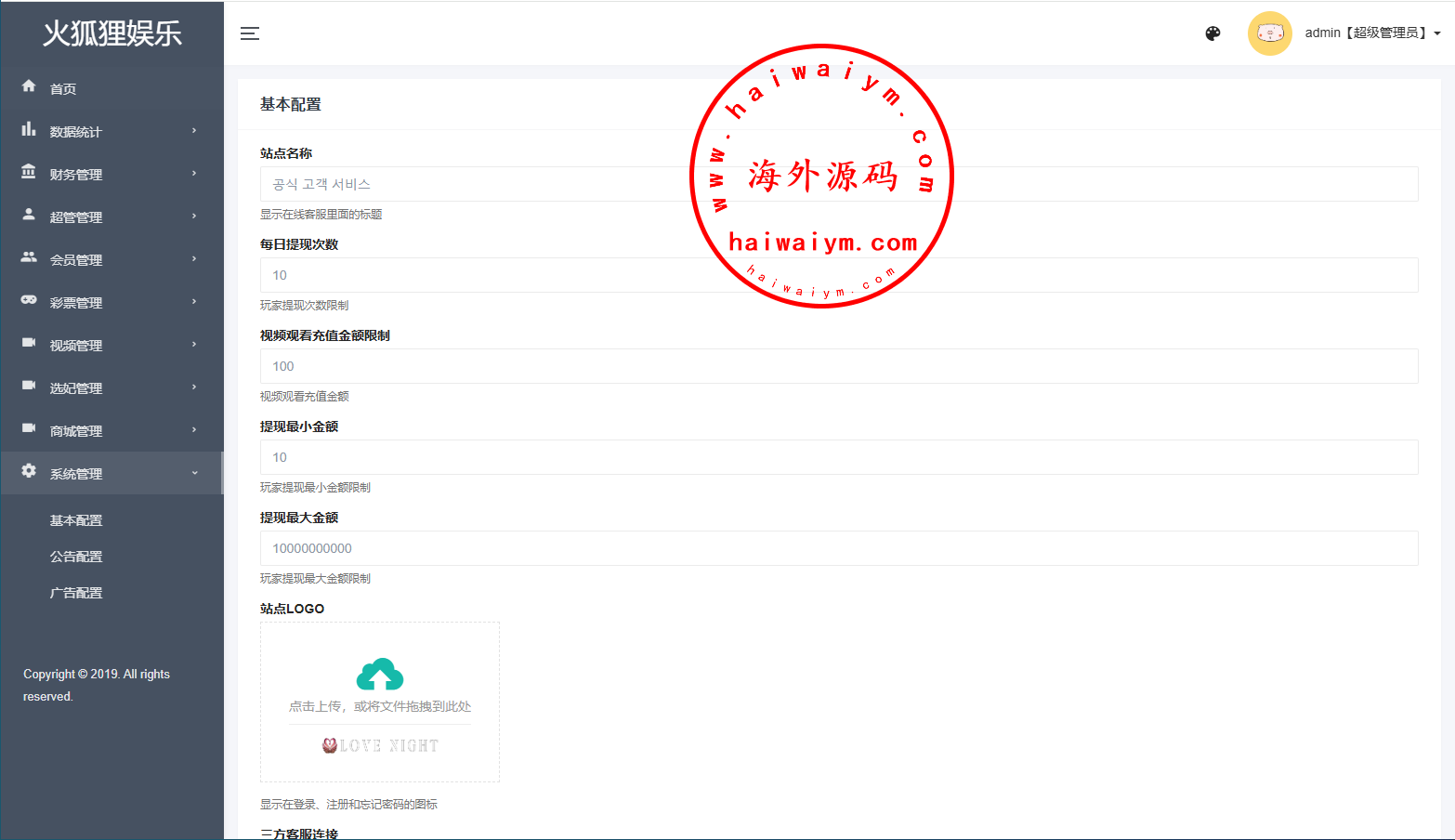Expand the 数据统计 submenu arrow
The width and height of the screenshot is (1455, 840).
point(194,131)
